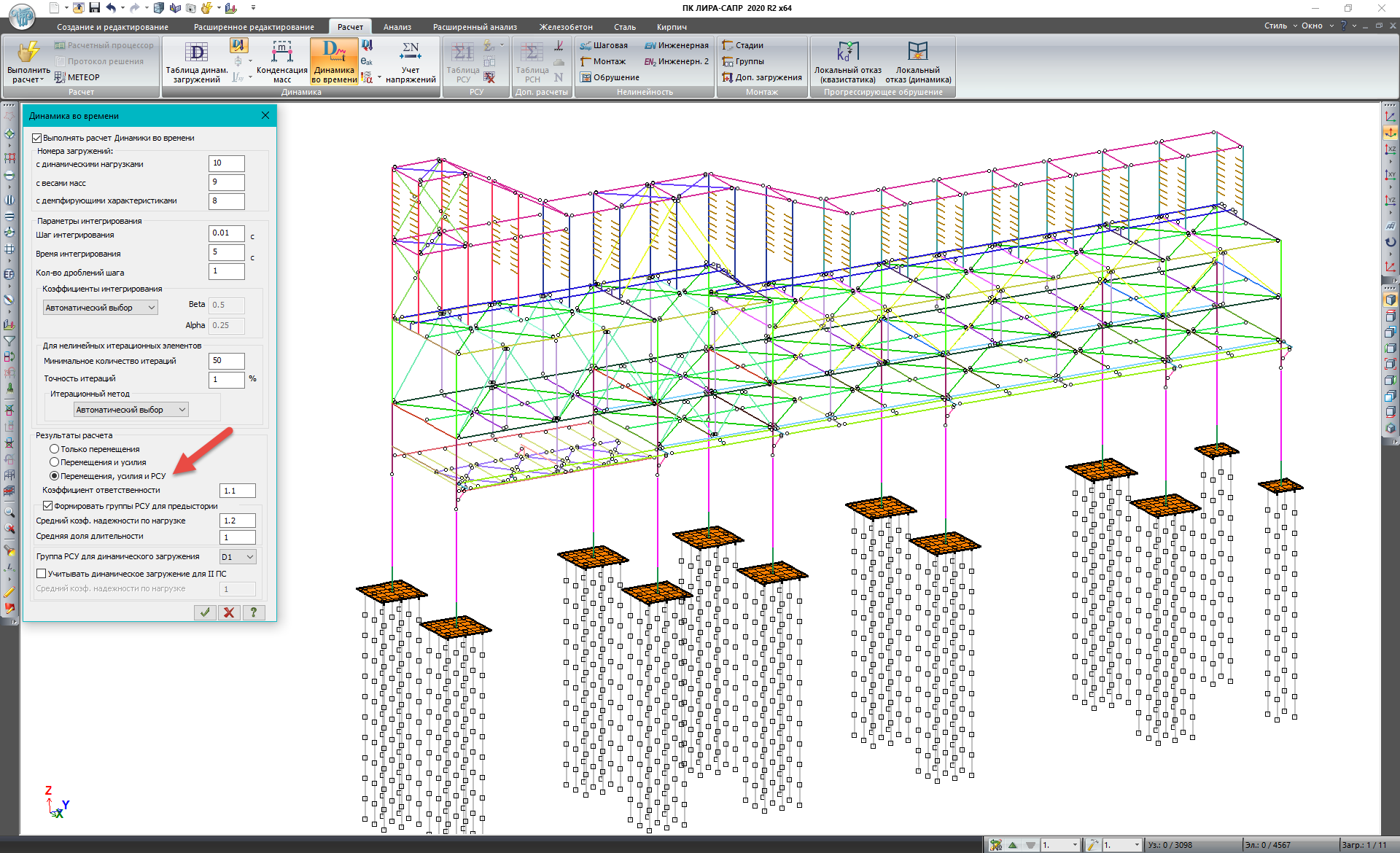Enable Учитывать динамическое загружение для II ПС
This screenshot has width=1400, height=853.
[x=42, y=574]
